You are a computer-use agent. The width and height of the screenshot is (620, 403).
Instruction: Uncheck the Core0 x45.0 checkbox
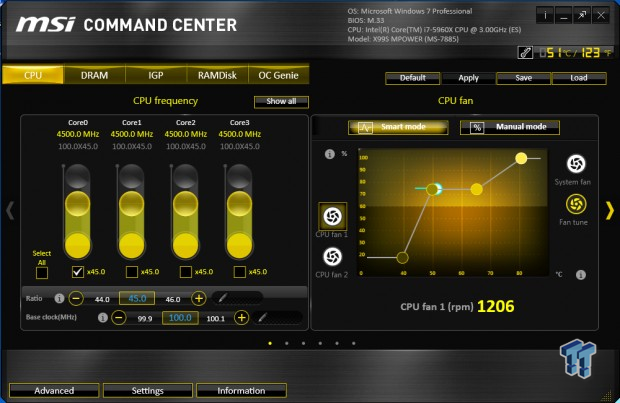78,272
